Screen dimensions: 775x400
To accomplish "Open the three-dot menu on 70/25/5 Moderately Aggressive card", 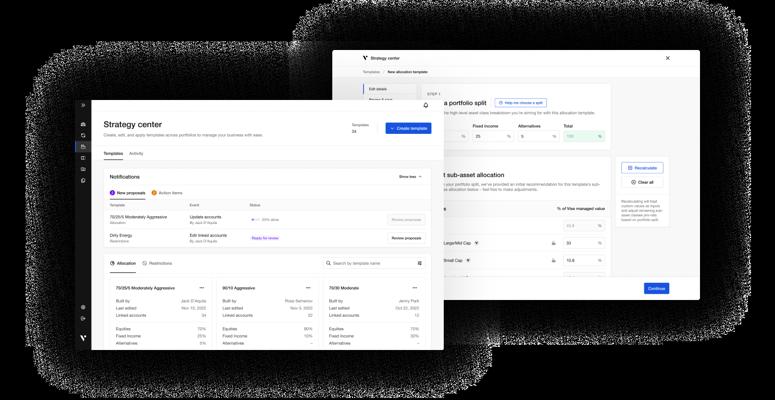I will (202, 288).
